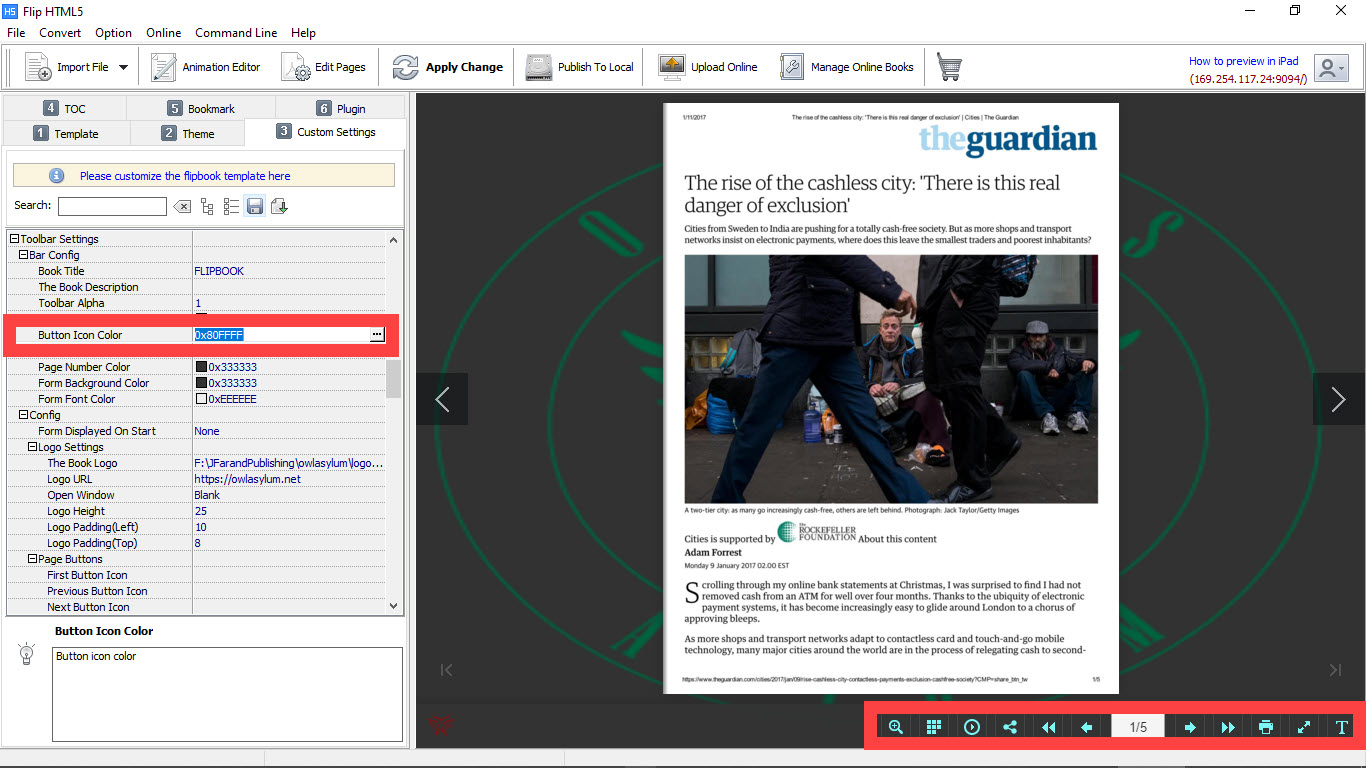This screenshot has height=768, width=1366.
Task: Open the thumbnails grid view
Action: (934, 727)
